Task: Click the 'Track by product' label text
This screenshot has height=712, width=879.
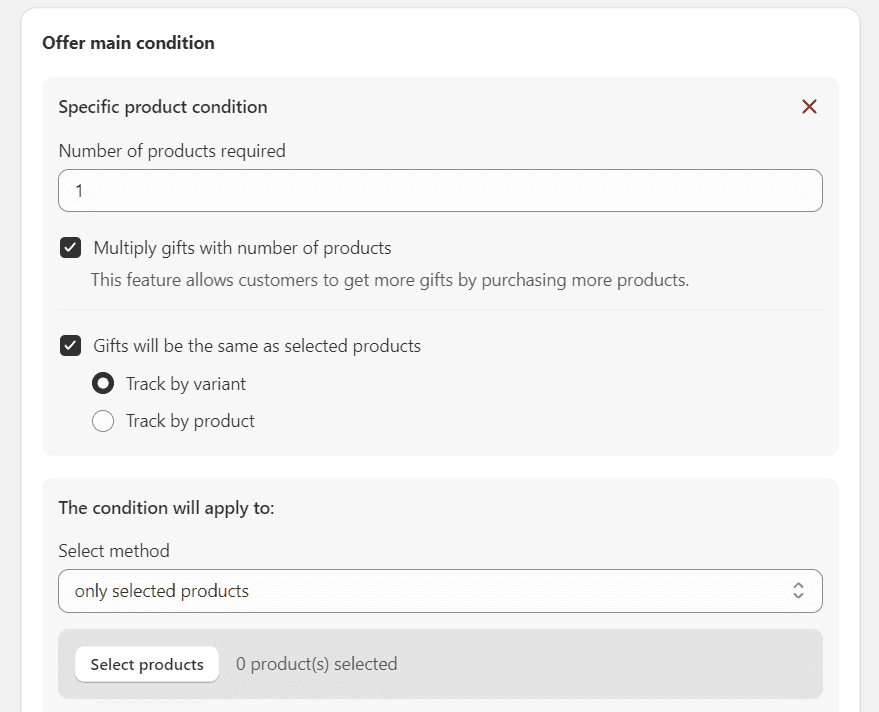Action: tap(190, 421)
